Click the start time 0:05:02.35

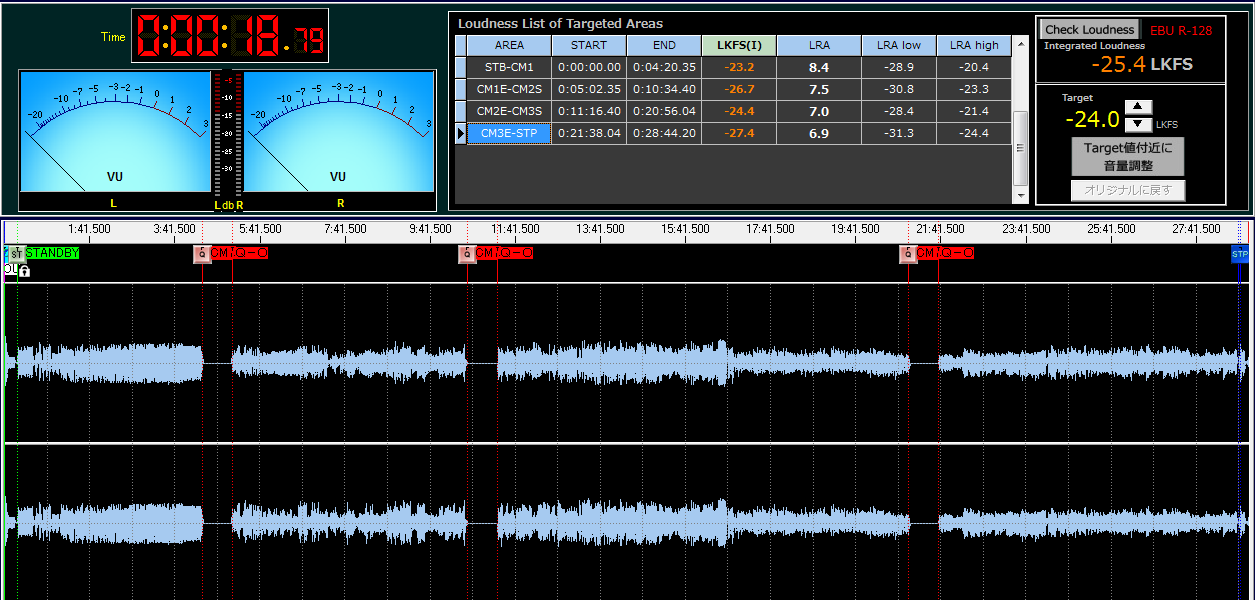589,89
